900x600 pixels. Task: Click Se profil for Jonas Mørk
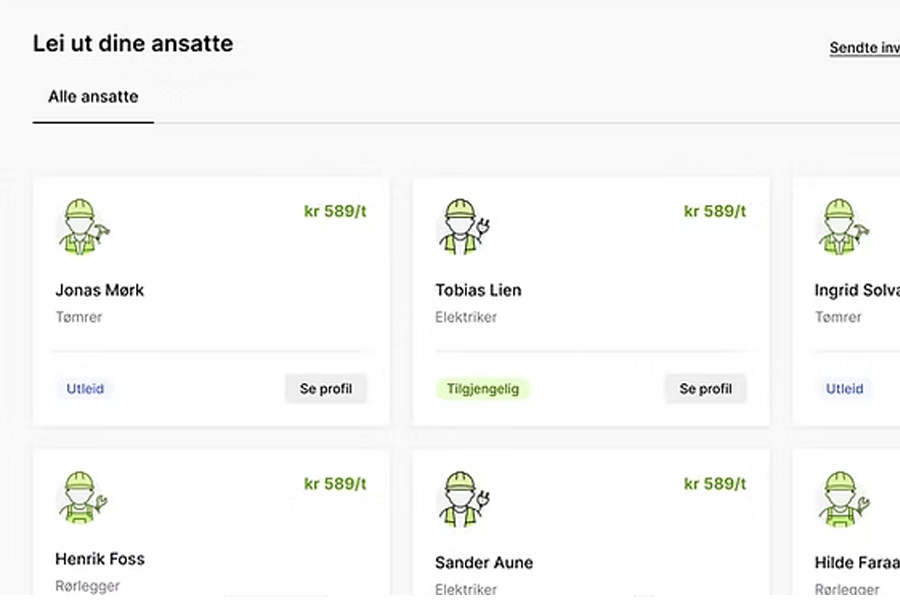tap(325, 389)
